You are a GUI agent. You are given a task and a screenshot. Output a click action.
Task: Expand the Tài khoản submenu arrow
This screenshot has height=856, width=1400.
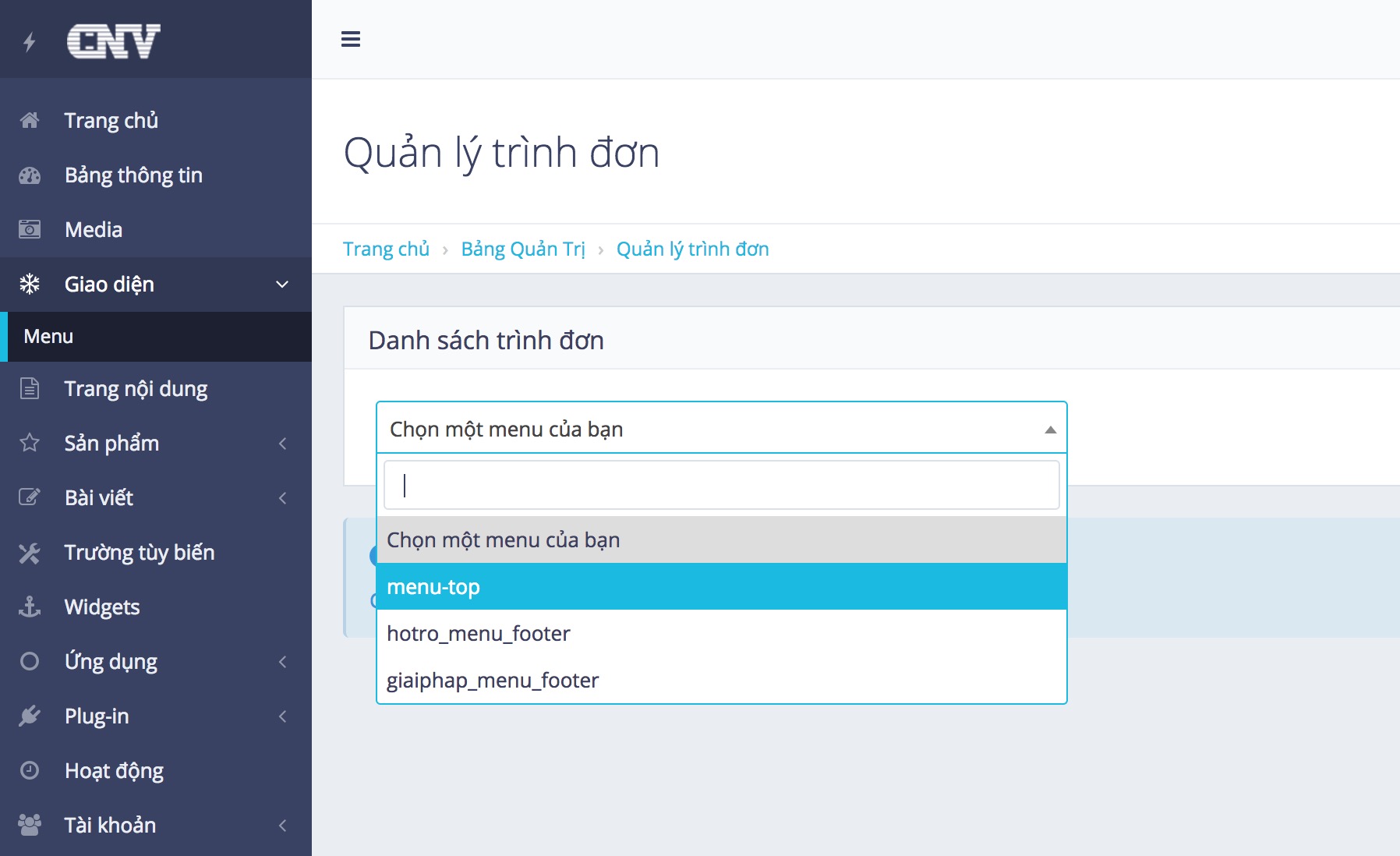click(282, 825)
